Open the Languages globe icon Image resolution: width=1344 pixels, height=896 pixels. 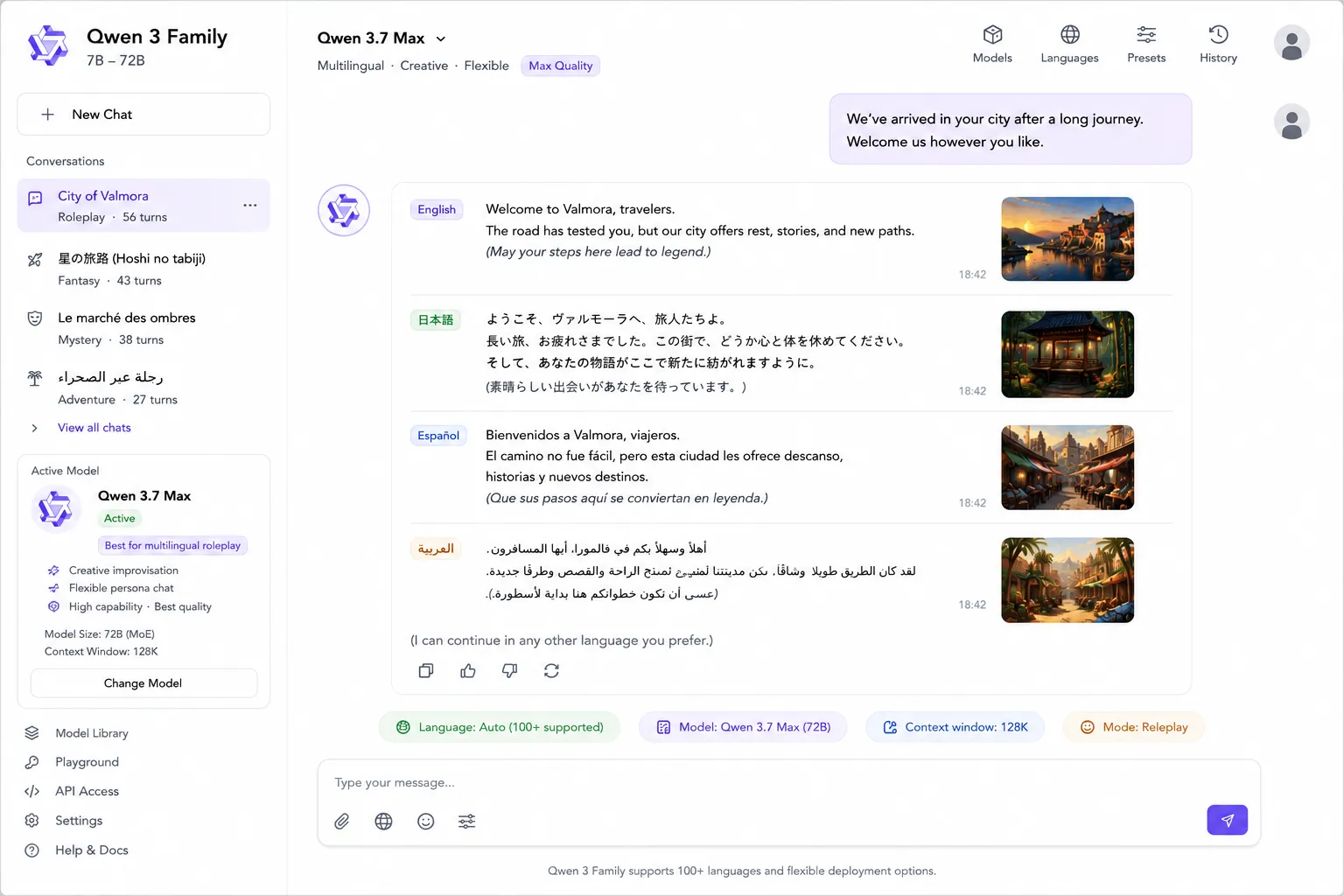point(1069,35)
